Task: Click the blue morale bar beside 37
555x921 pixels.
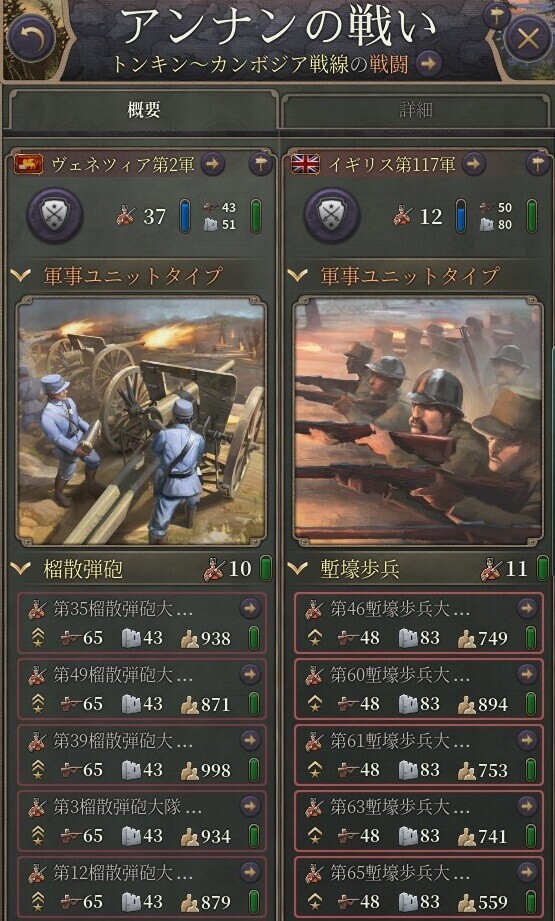Action: pos(184,216)
